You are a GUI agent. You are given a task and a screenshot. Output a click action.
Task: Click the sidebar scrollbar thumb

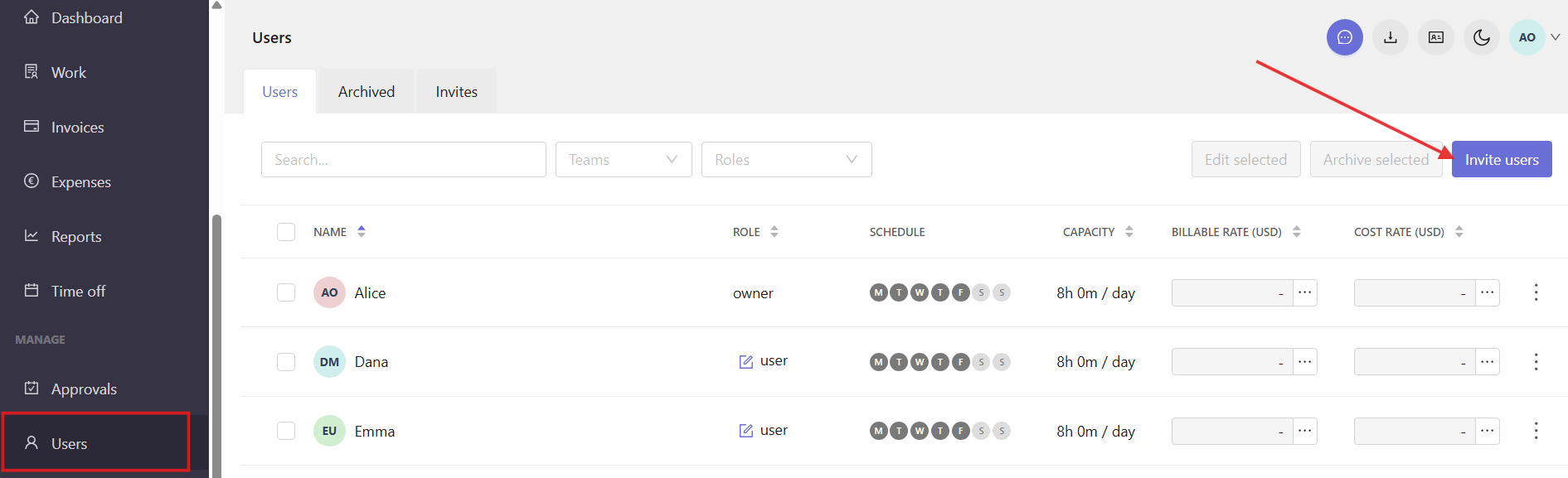click(216, 346)
